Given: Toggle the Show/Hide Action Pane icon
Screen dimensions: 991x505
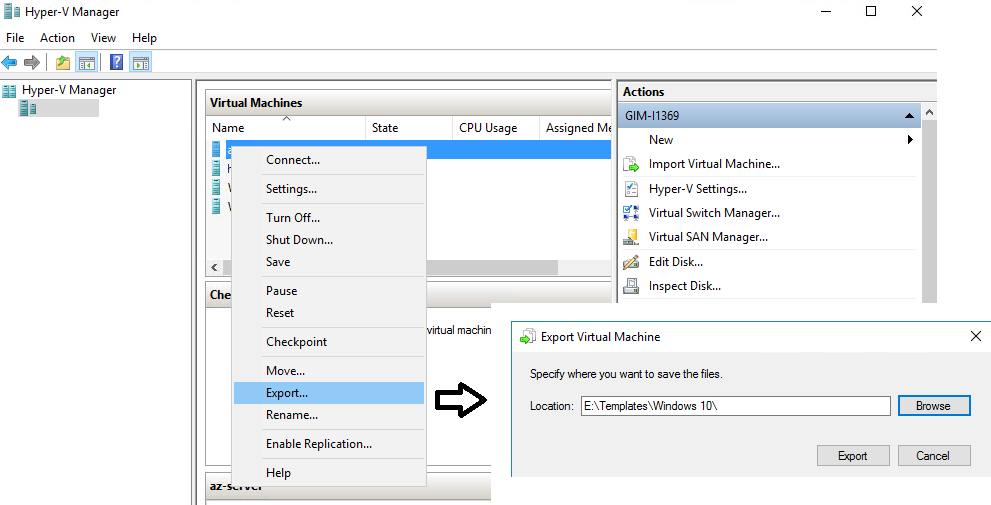Looking at the screenshot, I should 141,63.
